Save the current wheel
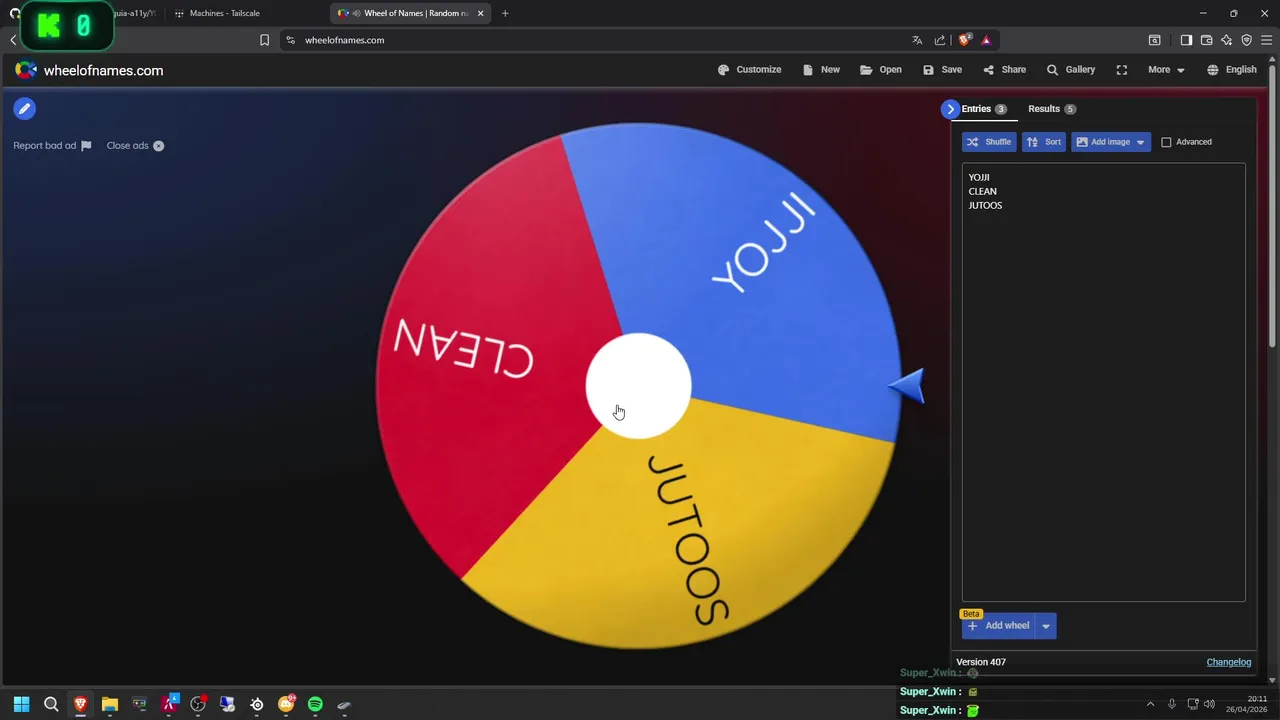 942,70
